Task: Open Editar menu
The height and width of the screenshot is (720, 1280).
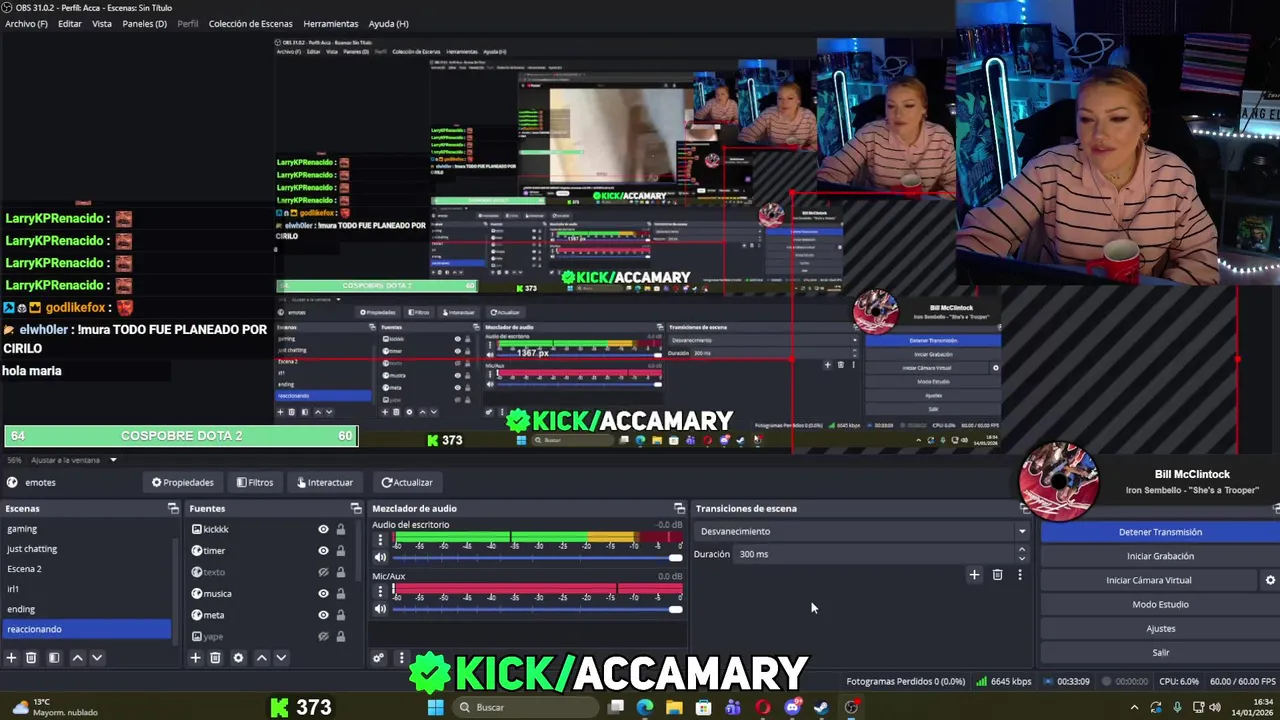Action: (x=70, y=23)
